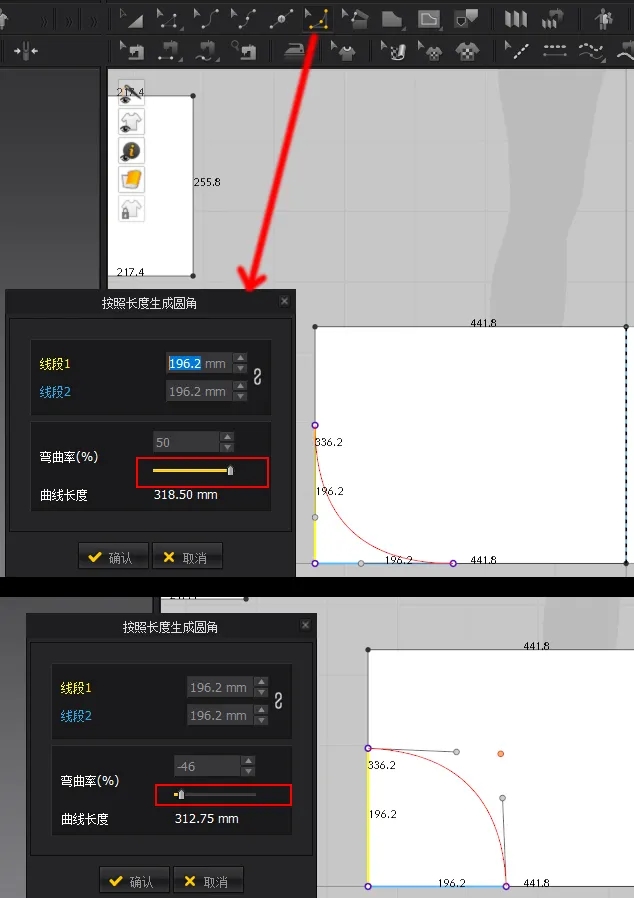
Task: Click the 弯曲率 field showing -46
Action: 207,766
